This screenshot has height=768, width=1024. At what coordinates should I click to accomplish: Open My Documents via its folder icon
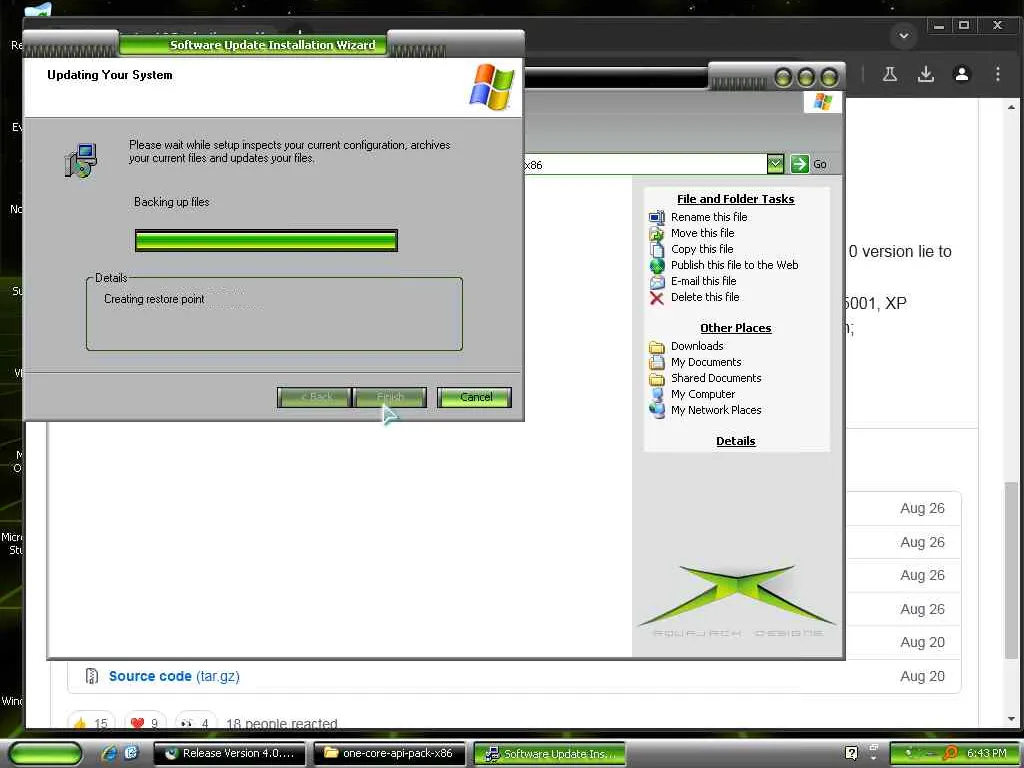(656, 362)
